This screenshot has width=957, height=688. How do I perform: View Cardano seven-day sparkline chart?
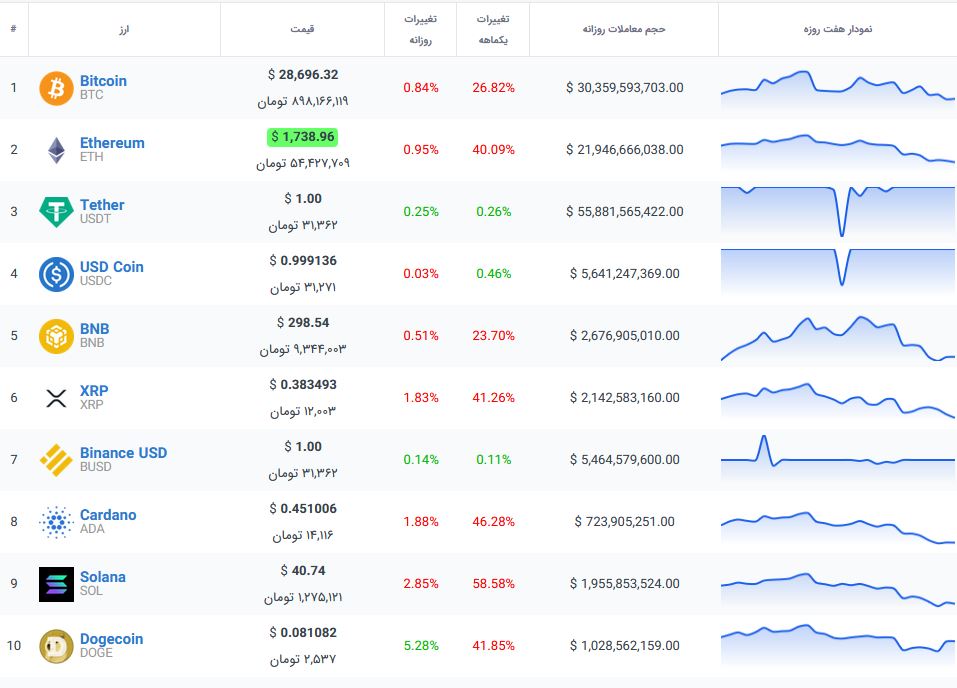click(x=837, y=527)
